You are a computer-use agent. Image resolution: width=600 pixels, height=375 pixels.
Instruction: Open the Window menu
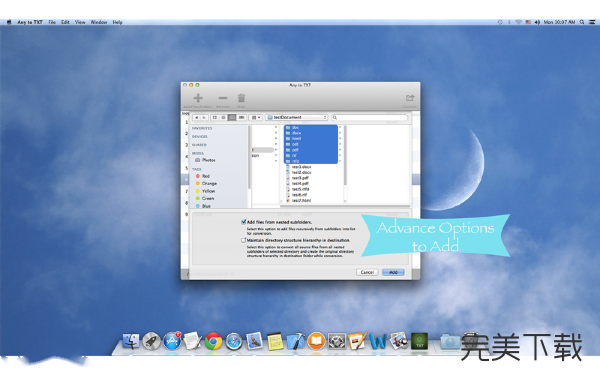[x=99, y=22]
